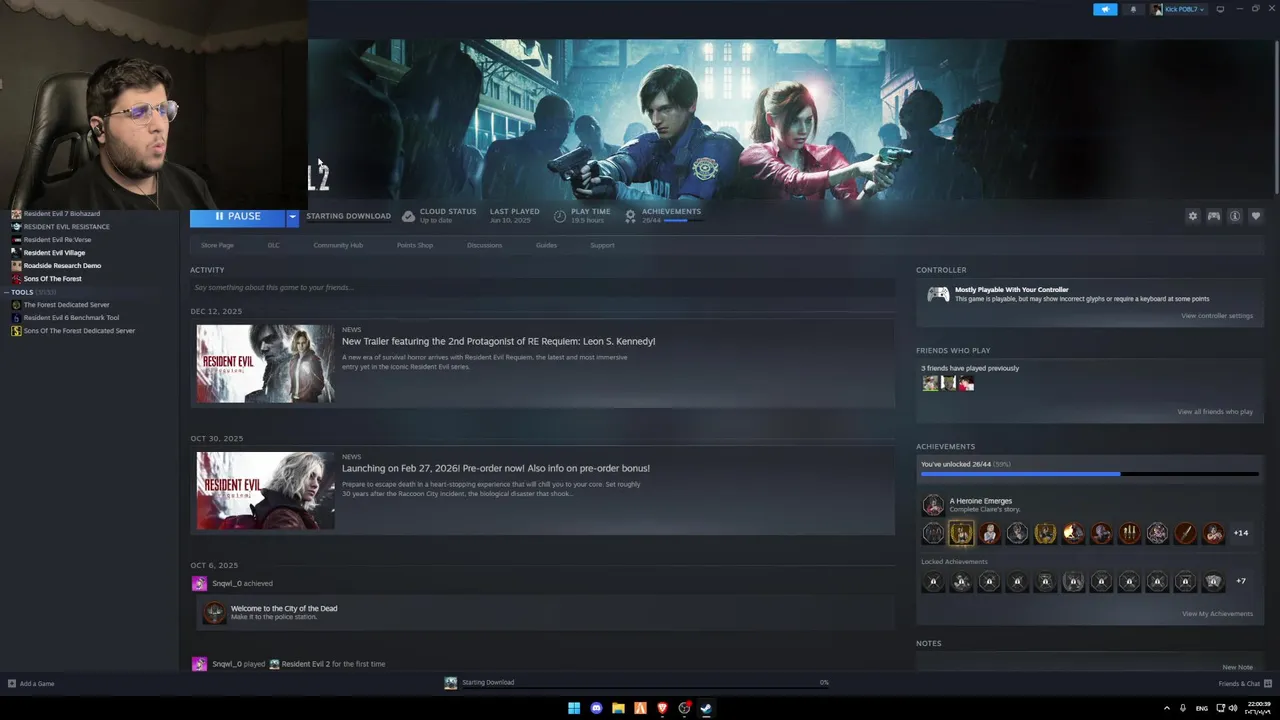The height and width of the screenshot is (720, 1280).
Task: Click the achievements ribbon icon in header
Action: (630, 216)
